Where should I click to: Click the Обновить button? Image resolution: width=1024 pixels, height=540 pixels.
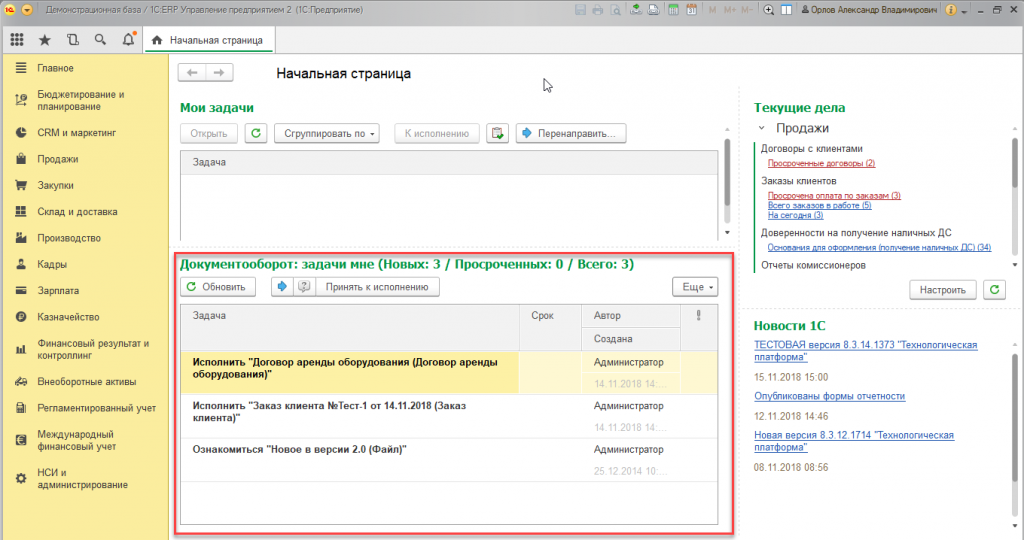(x=217, y=287)
